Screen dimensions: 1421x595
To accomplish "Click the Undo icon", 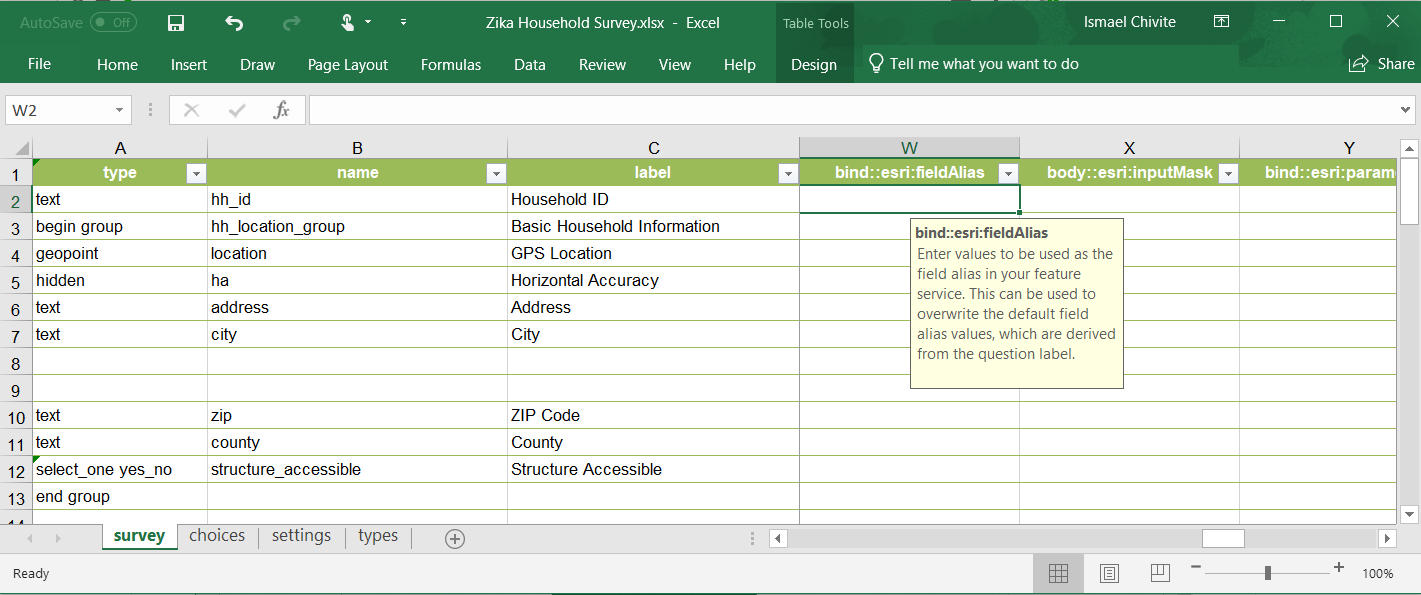I will [234, 22].
